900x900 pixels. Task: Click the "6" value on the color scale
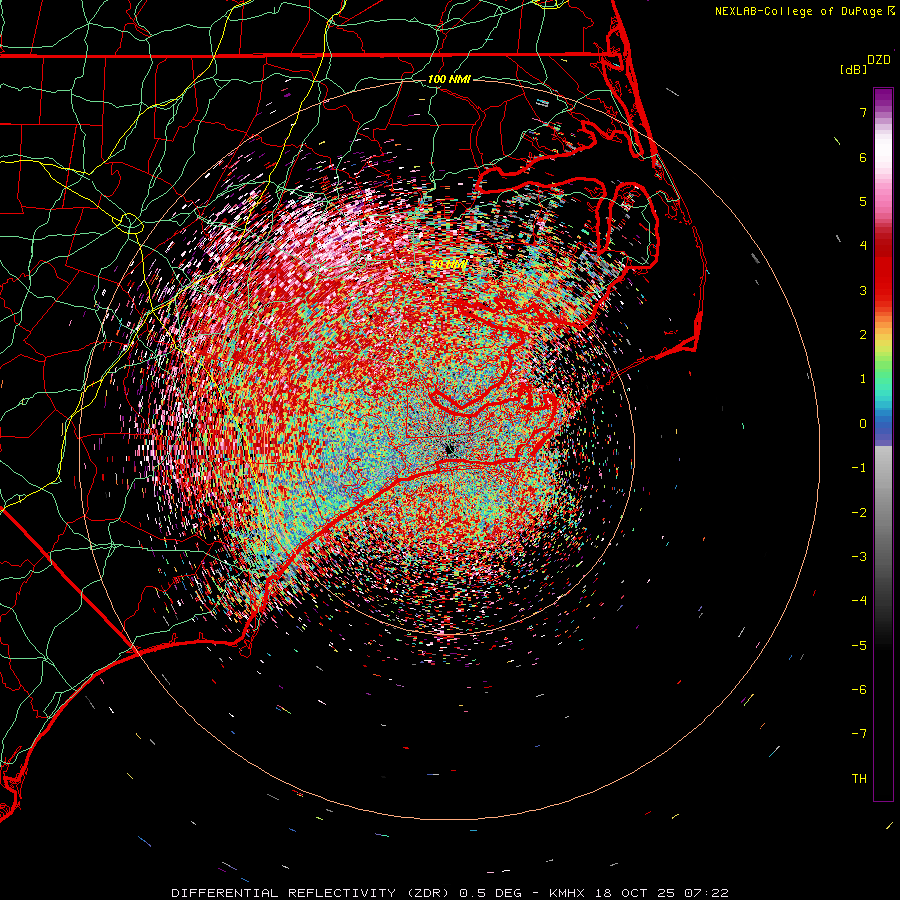click(863, 157)
